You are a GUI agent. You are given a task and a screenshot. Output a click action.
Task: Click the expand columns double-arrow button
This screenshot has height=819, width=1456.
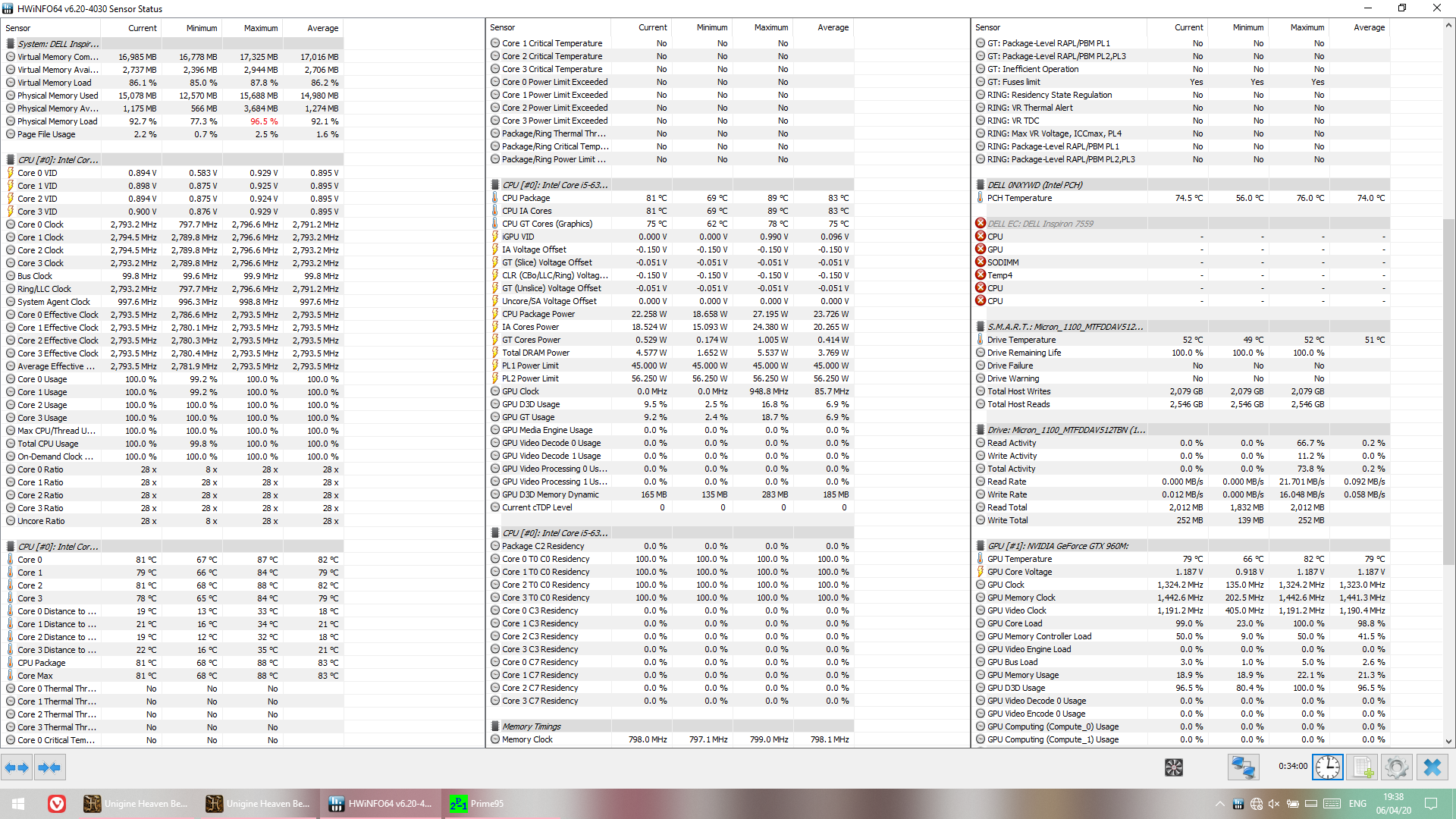coord(17,767)
